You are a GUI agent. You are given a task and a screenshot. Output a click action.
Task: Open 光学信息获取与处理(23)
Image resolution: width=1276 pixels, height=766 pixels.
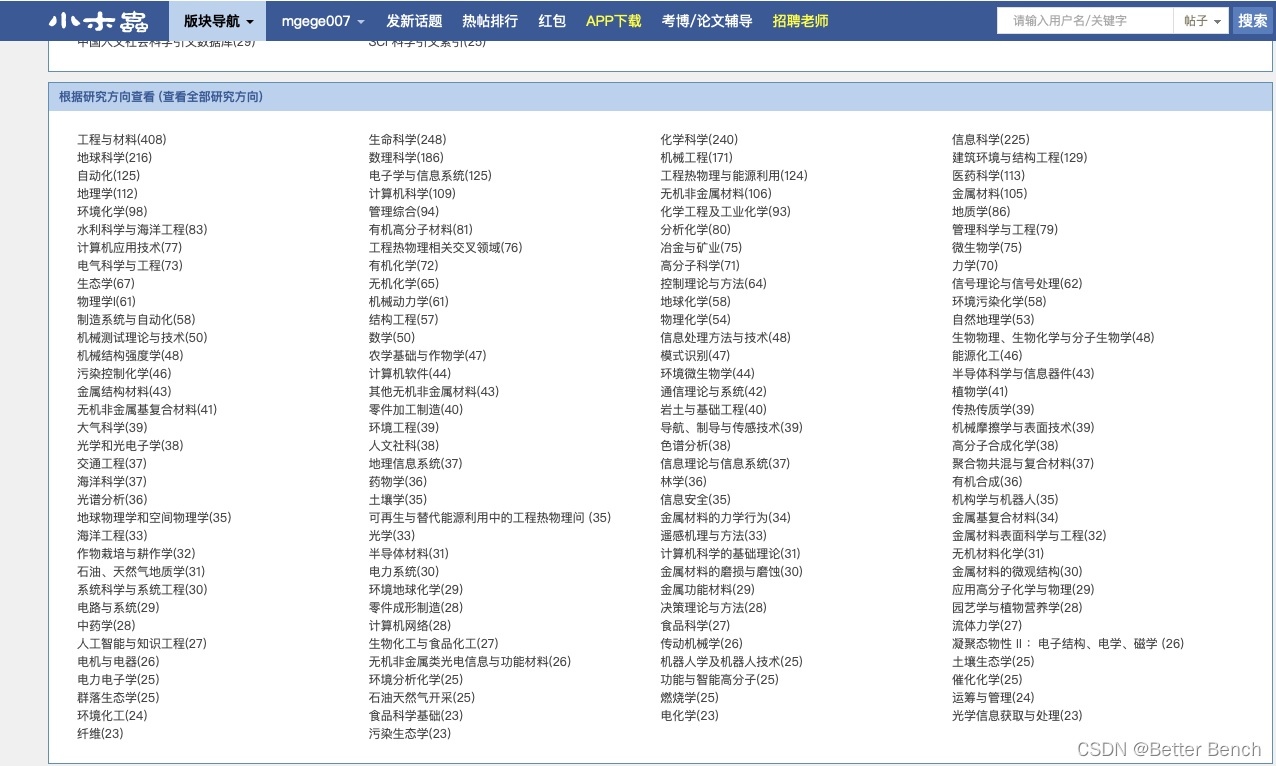tap(1017, 716)
